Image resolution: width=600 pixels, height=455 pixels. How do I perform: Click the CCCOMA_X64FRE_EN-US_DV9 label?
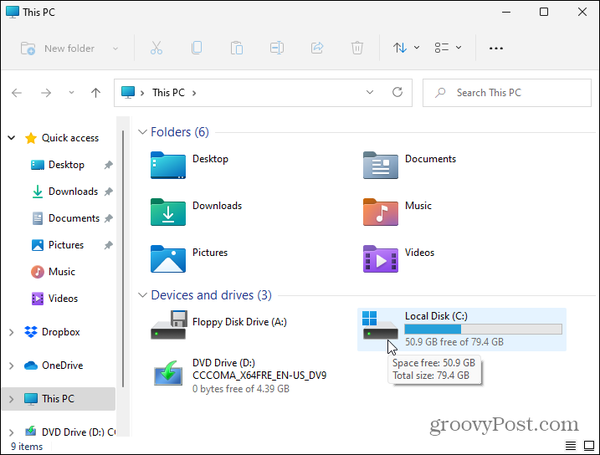(259, 375)
